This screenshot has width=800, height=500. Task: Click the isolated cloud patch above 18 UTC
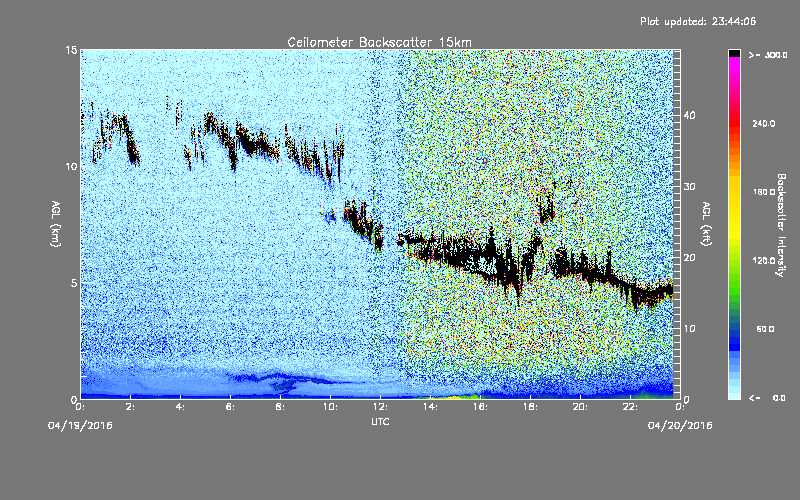pyautogui.click(x=547, y=207)
